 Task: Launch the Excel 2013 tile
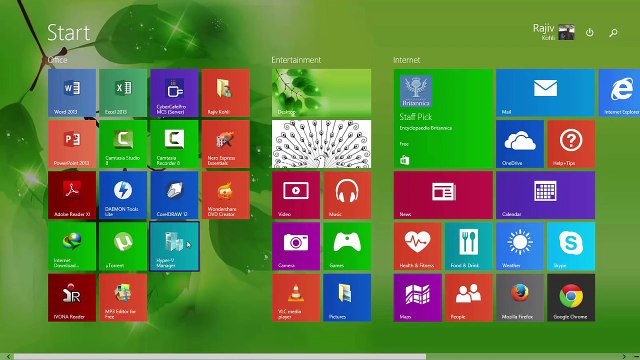[123, 93]
